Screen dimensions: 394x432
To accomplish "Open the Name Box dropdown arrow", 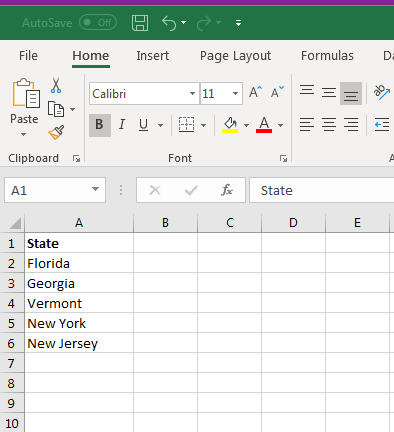I will point(95,189).
